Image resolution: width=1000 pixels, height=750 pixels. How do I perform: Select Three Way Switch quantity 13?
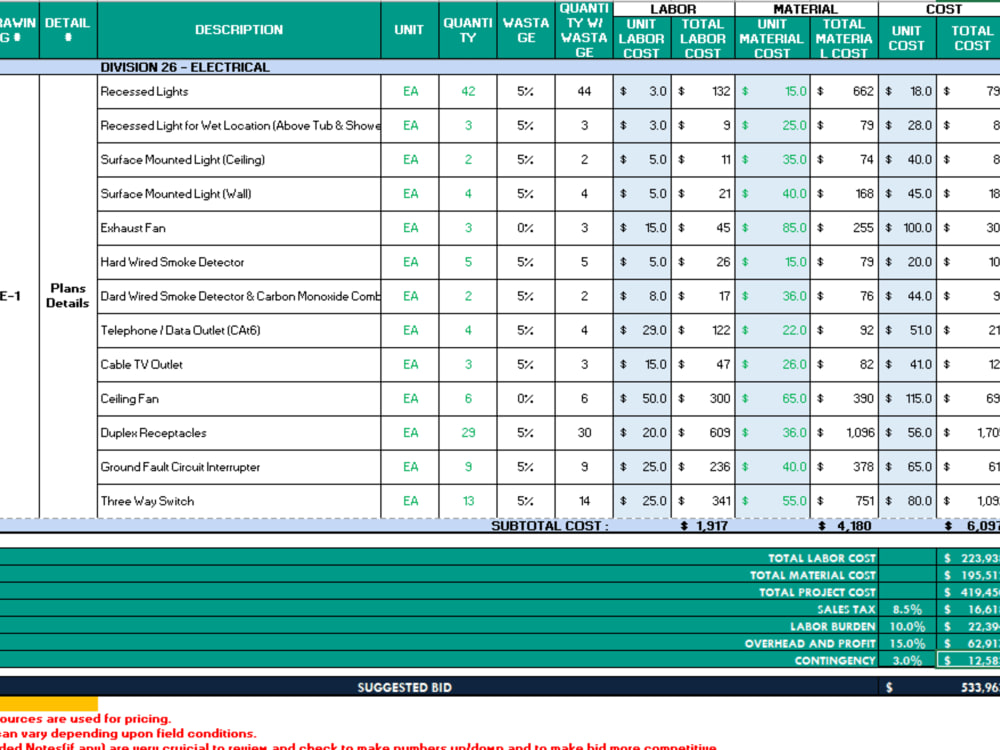(x=468, y=501)
